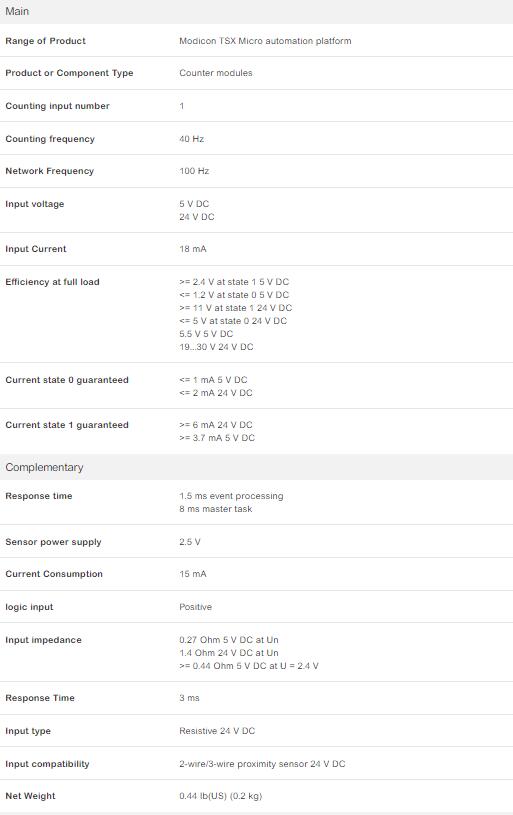Screen dimensions: 513x815
Task: Click Modicon TSX Micro automation platform text
Action: point(265,41)
